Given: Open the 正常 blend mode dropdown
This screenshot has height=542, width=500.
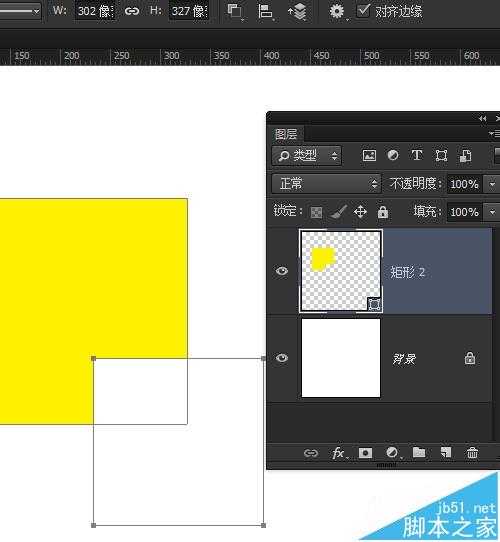Looking at the screenshot, I should point(326,184).
